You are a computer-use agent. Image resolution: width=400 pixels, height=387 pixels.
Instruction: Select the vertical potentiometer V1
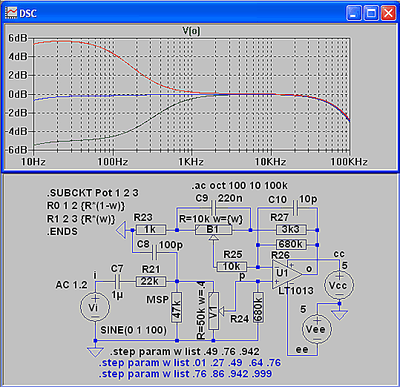[x=213, y=311]
